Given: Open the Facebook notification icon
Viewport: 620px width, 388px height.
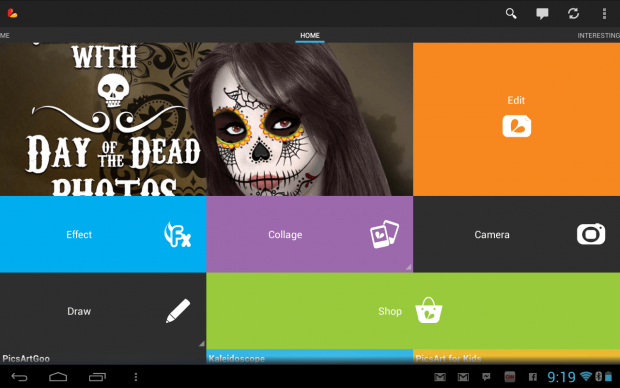Looking at the screenshot, I should (533, 377).
